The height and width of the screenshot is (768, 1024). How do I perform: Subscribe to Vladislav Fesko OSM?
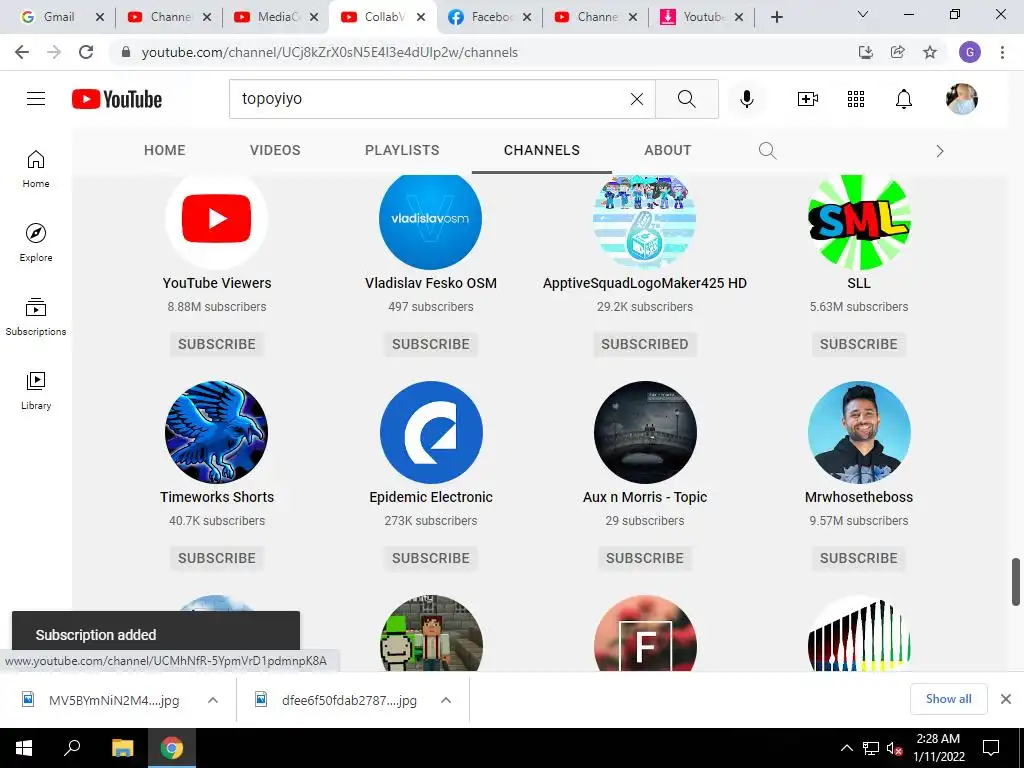click(x=431, y=344)
